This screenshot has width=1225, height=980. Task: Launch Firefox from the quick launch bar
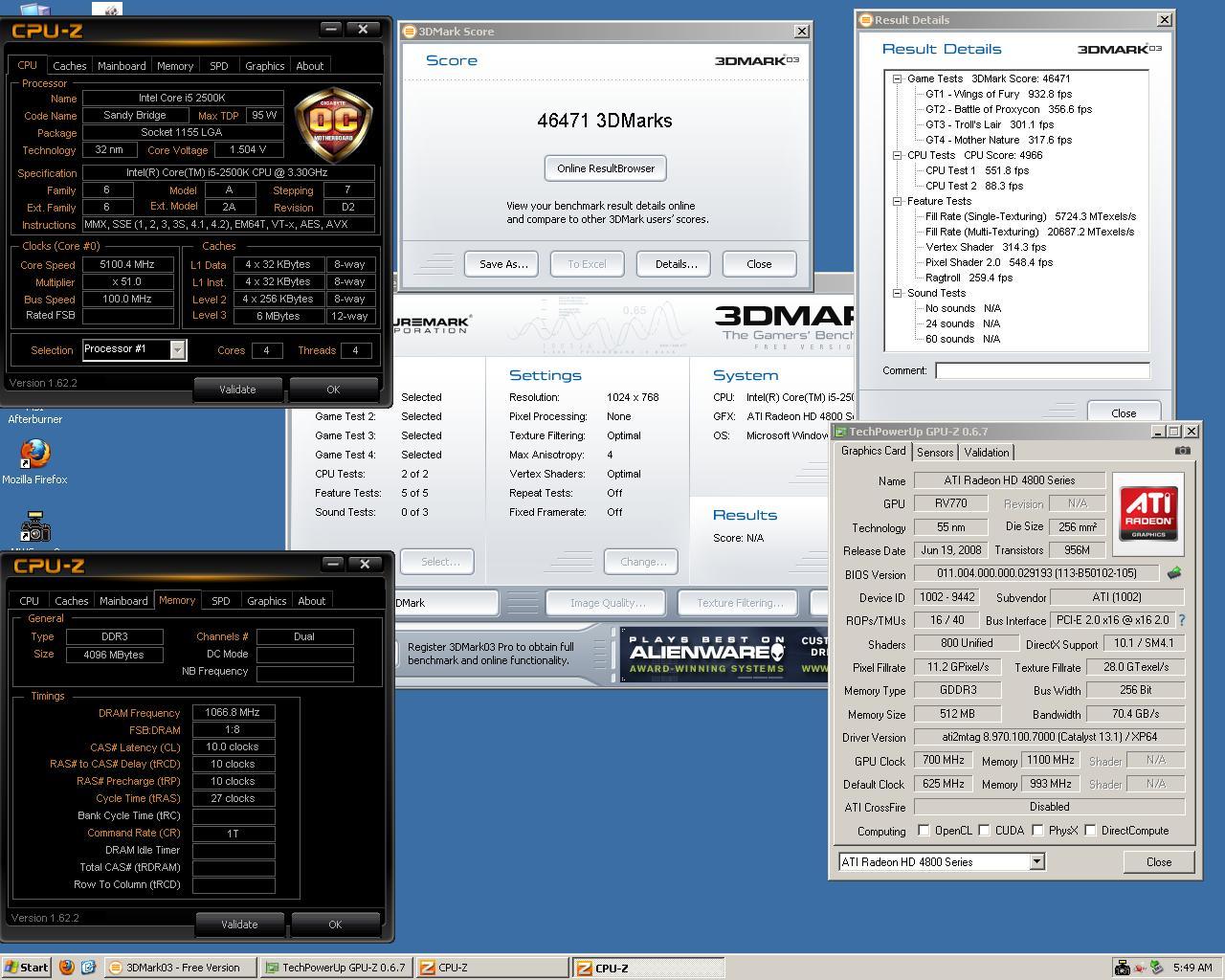coord(66,968)
